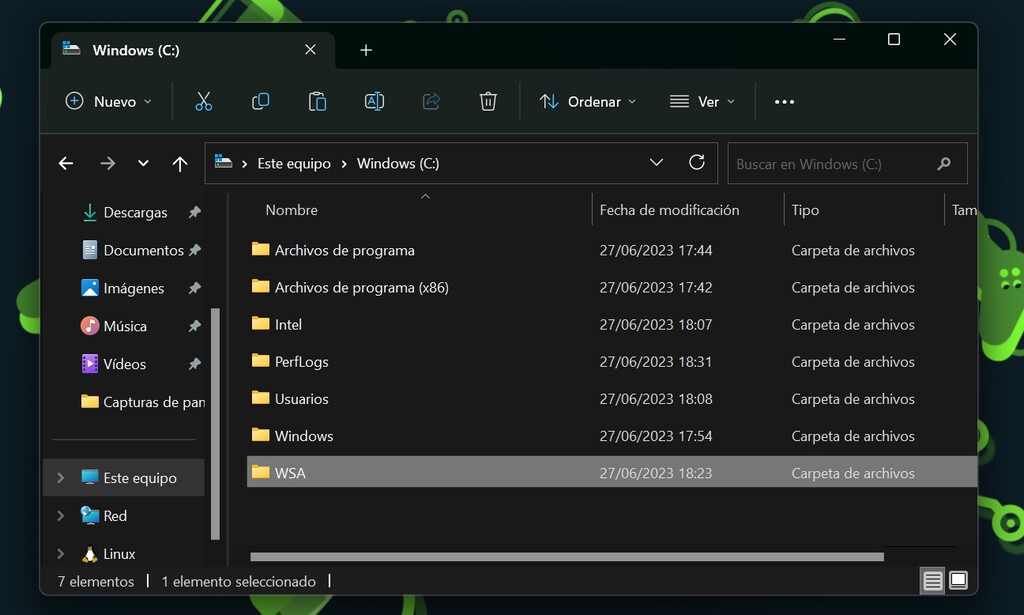Image resolution: width=1024 pixels, height=615 pixels.
Task: Open Descargas in the sidebar
Action: point(135,212)
